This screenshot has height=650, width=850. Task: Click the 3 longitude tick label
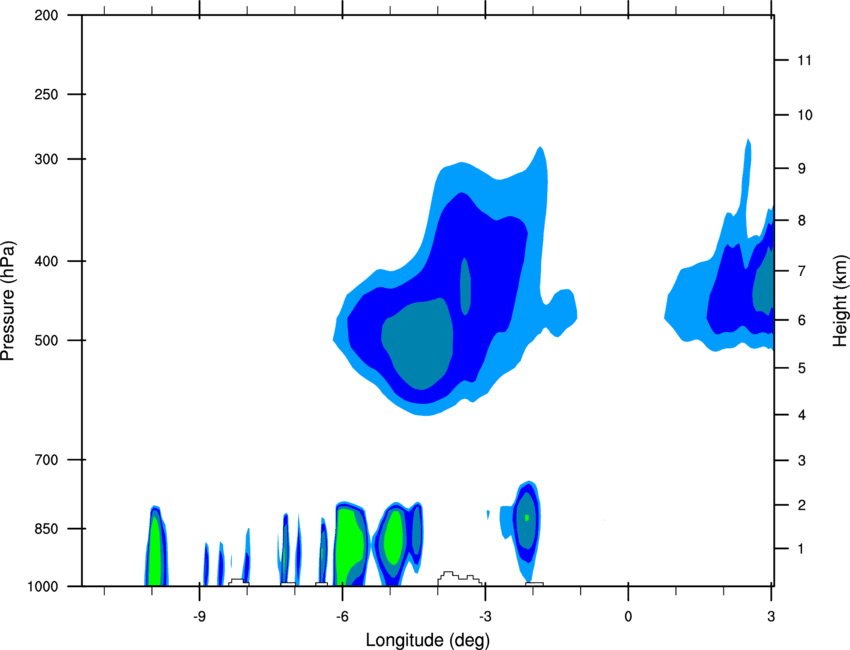[x=771, y=617]
